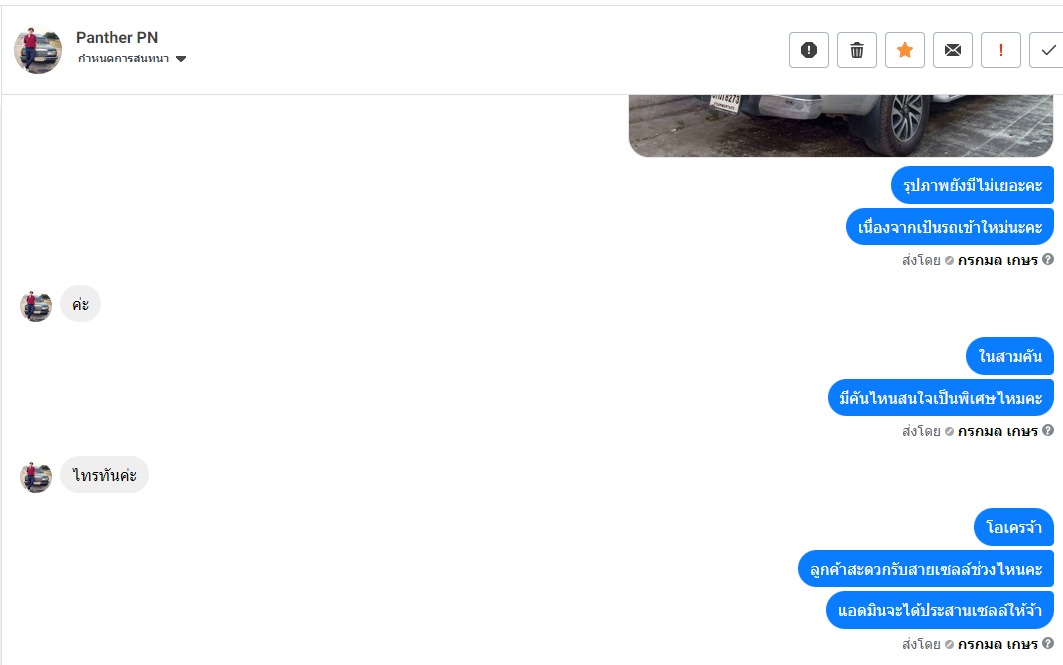
Task: Select the มีคันไหนสนใจเป็นพิเศษไหมคะ message bubble
Action: pyautogui.click(x=940, y=398)
